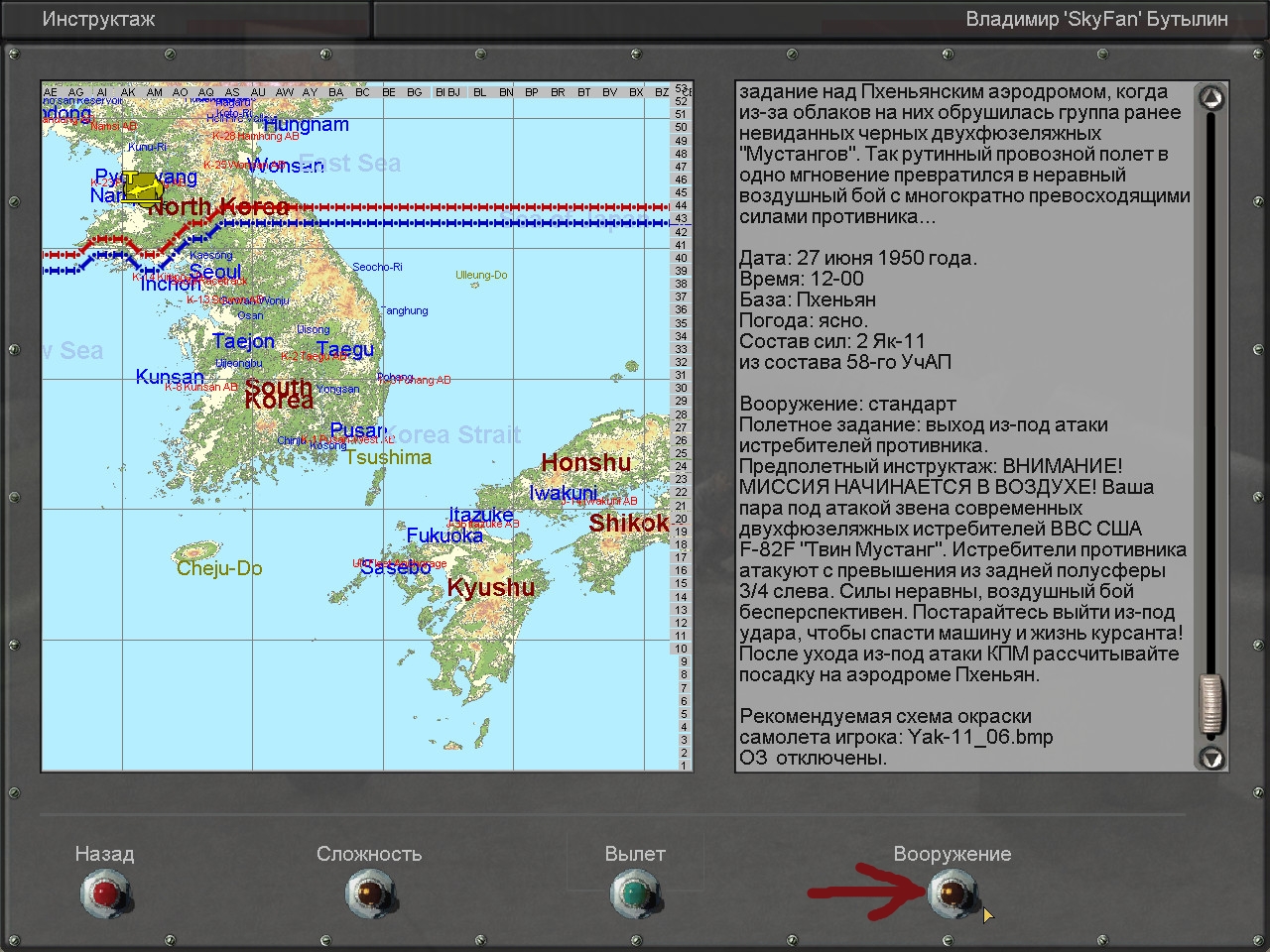Click the Wonsan label on the map

click(286, 166)
